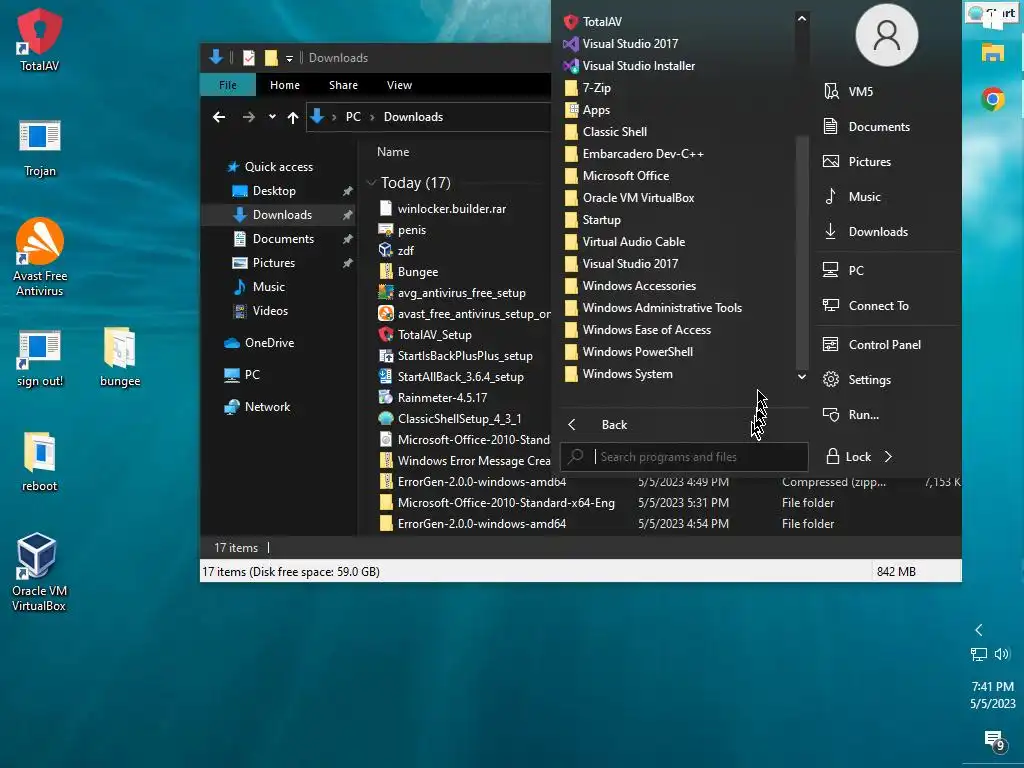Collapse the Today (17) group
The image size is (1024, 768).
pos(372,183)
